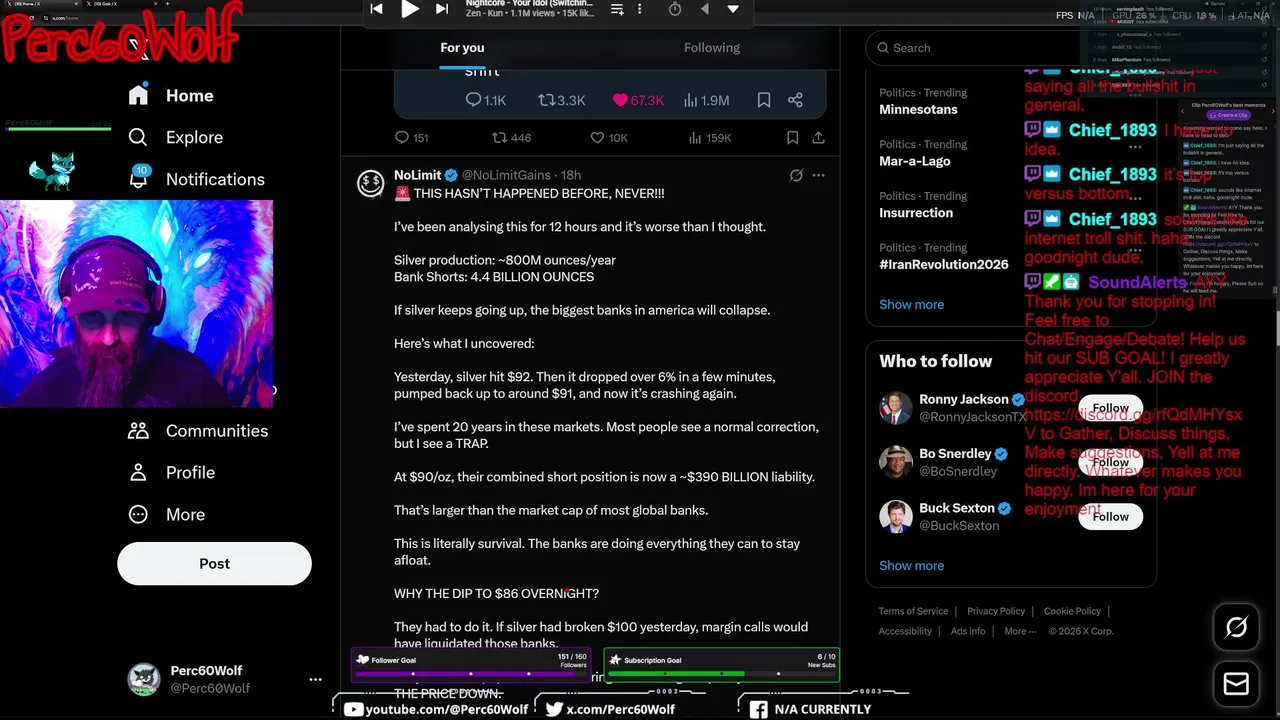
Task: Click the sleep timer icon in media popup
Action: coord(675,9)
